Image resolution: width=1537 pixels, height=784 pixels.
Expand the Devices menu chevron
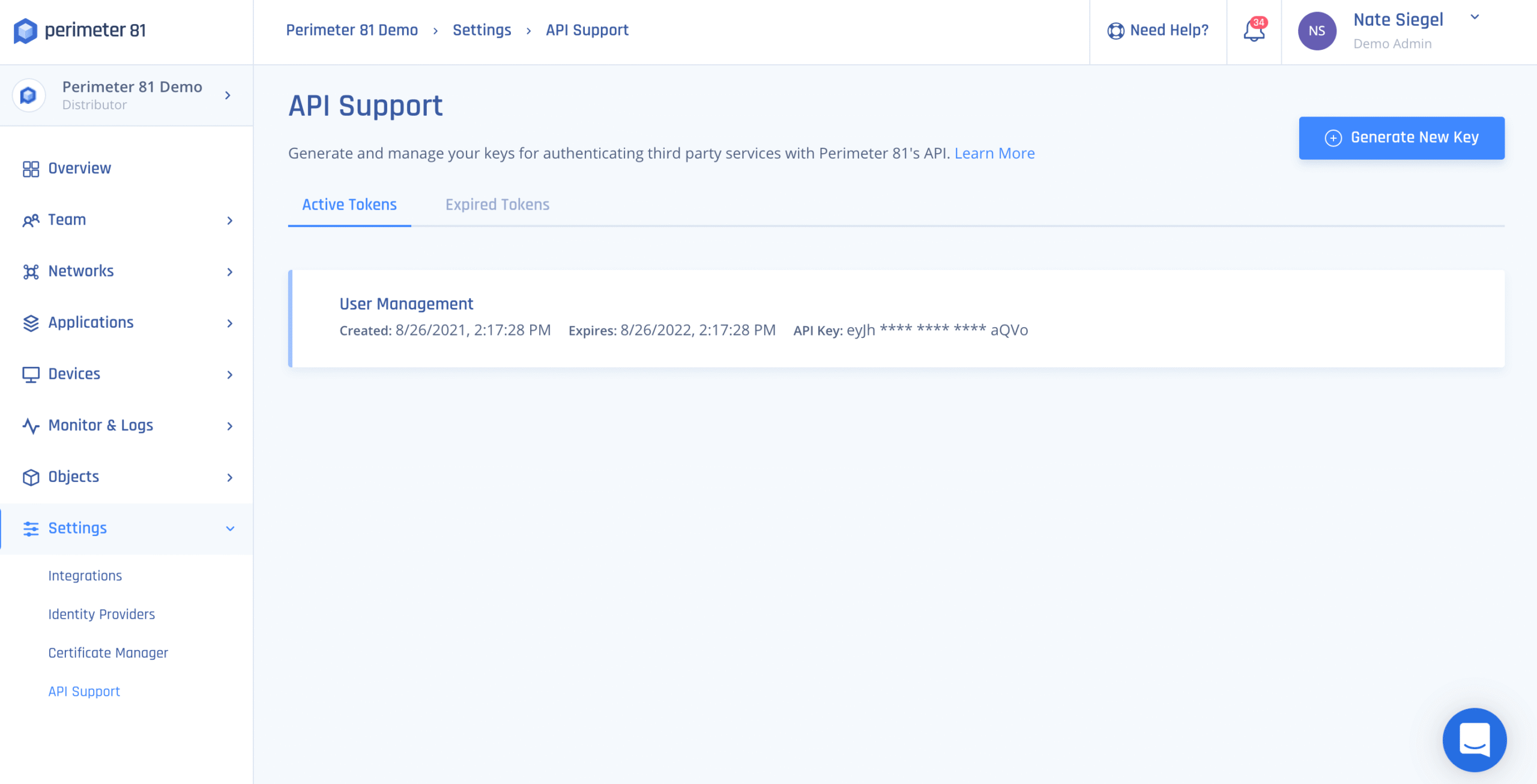click(229, 375)
